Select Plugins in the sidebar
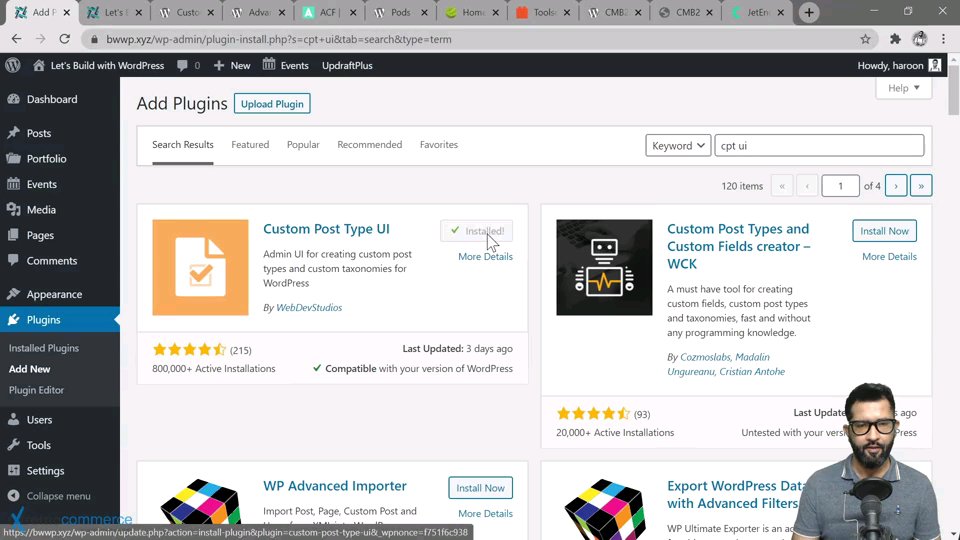Screen dimensions: 960x540 [60, 320]
